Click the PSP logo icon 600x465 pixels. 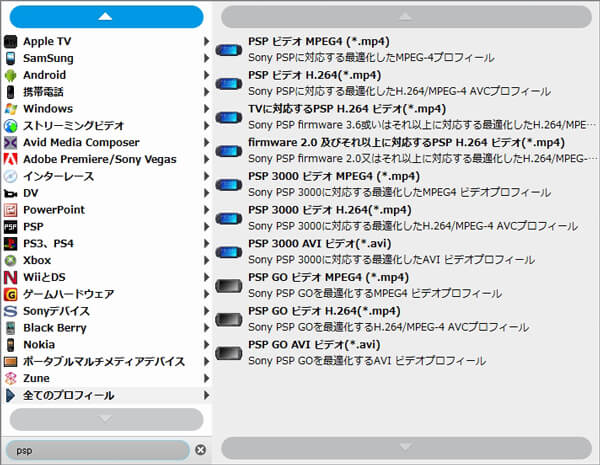pos(11,227)
